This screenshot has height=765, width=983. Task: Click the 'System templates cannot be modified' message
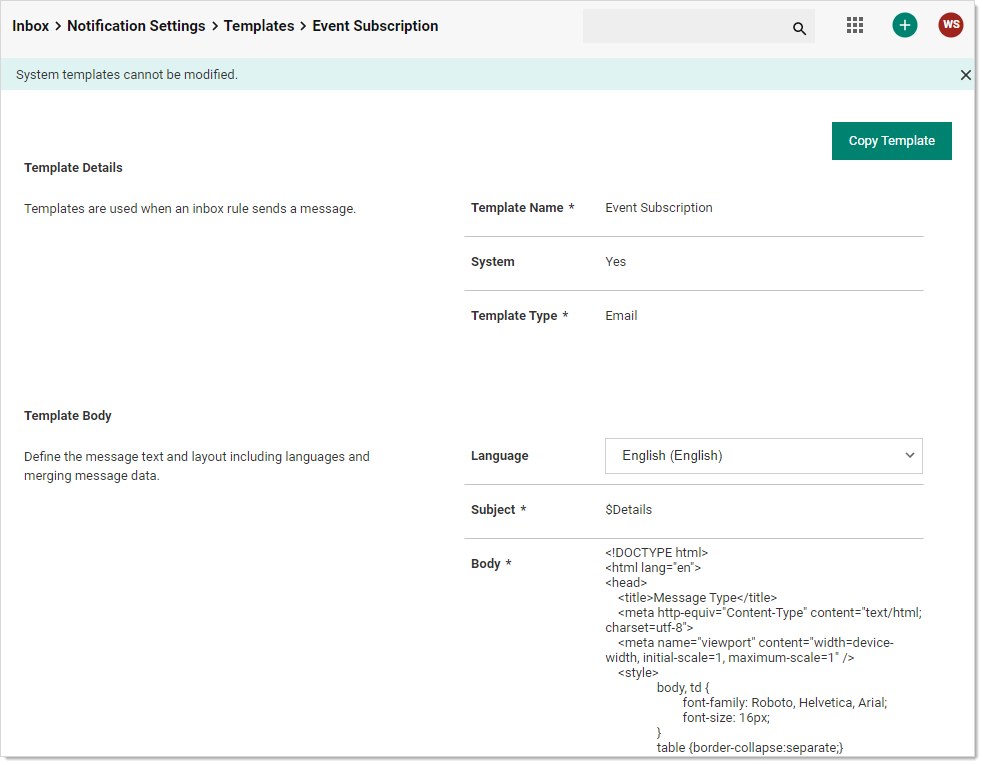[127, 75]
